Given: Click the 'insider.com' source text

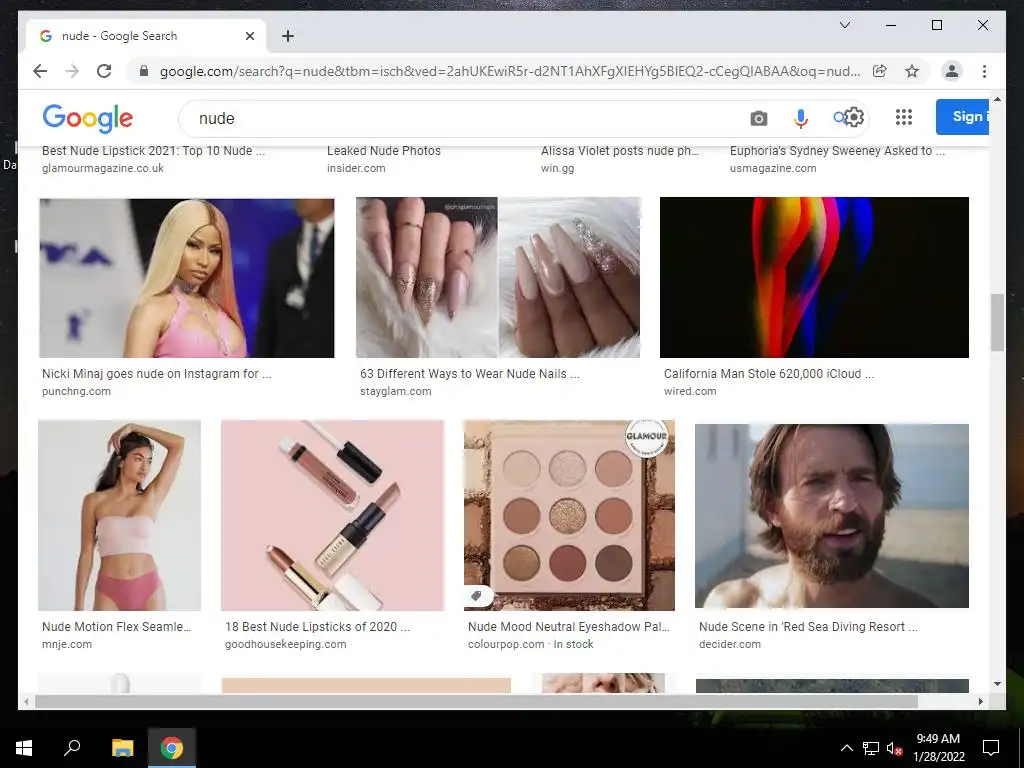Looking at the screenshot, I should pyautogui.click(x=356, y=168).
